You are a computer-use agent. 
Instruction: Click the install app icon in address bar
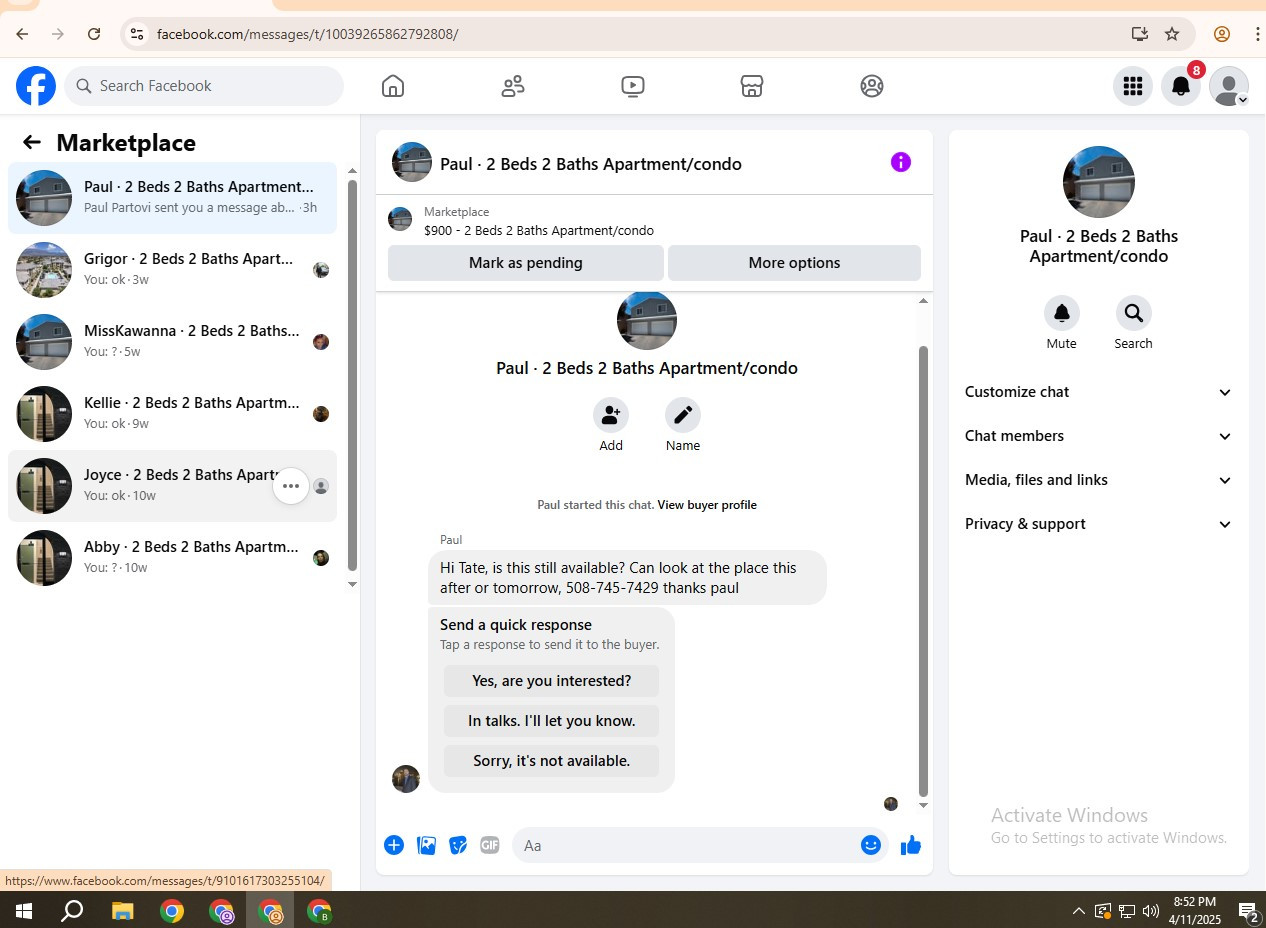pos(1140,34)
